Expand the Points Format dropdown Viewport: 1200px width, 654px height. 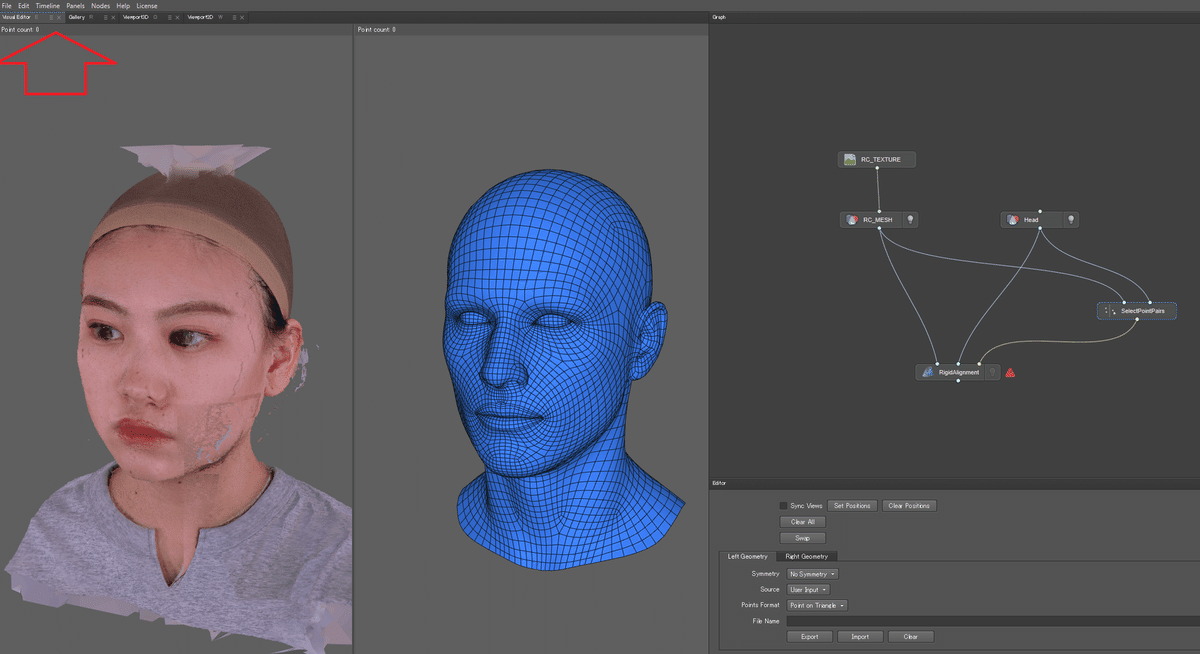tap(817, 605)
